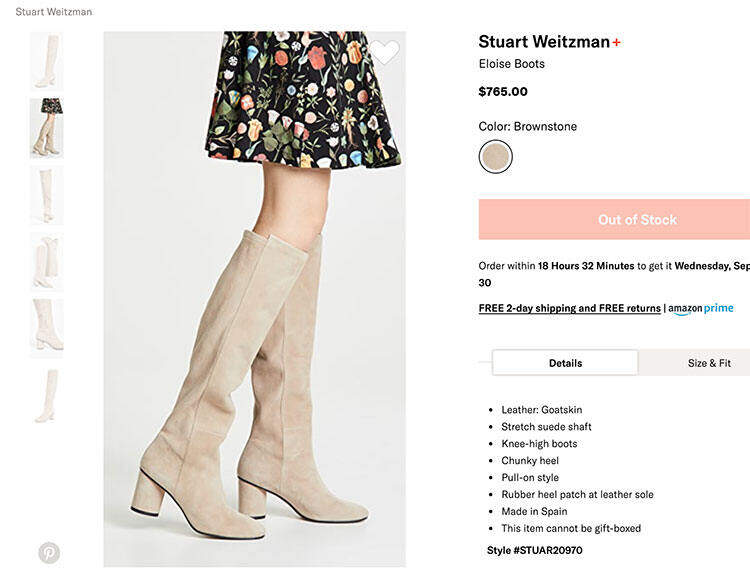Pick the last thumbnail in the strip

(46, 396)
